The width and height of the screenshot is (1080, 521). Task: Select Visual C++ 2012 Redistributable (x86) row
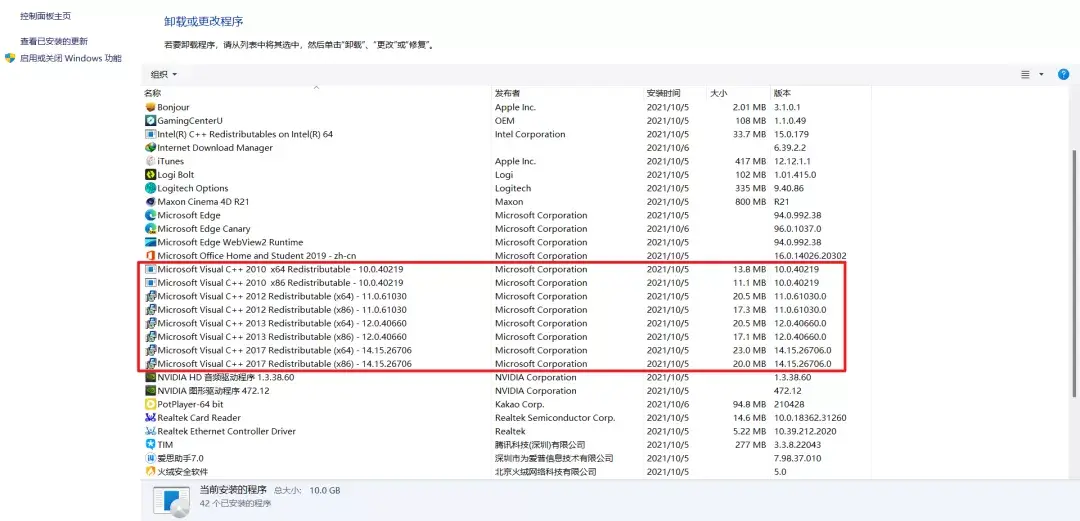(506, 310)
